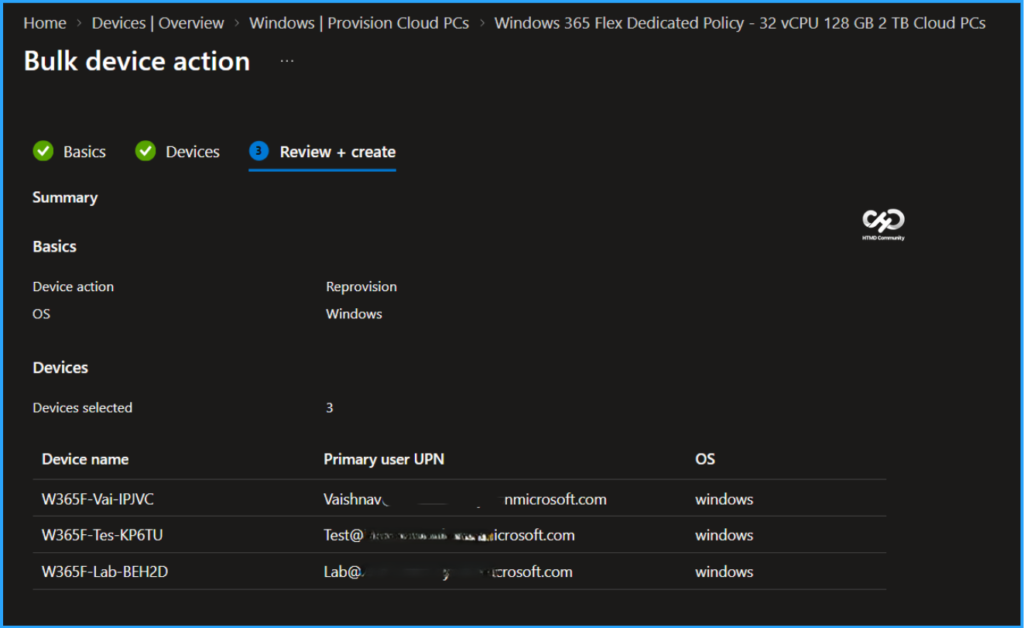Go to Home breadcrumb link
Image resolution: width=1024 pixels, height=628 pixels.
tap(44, 23)
